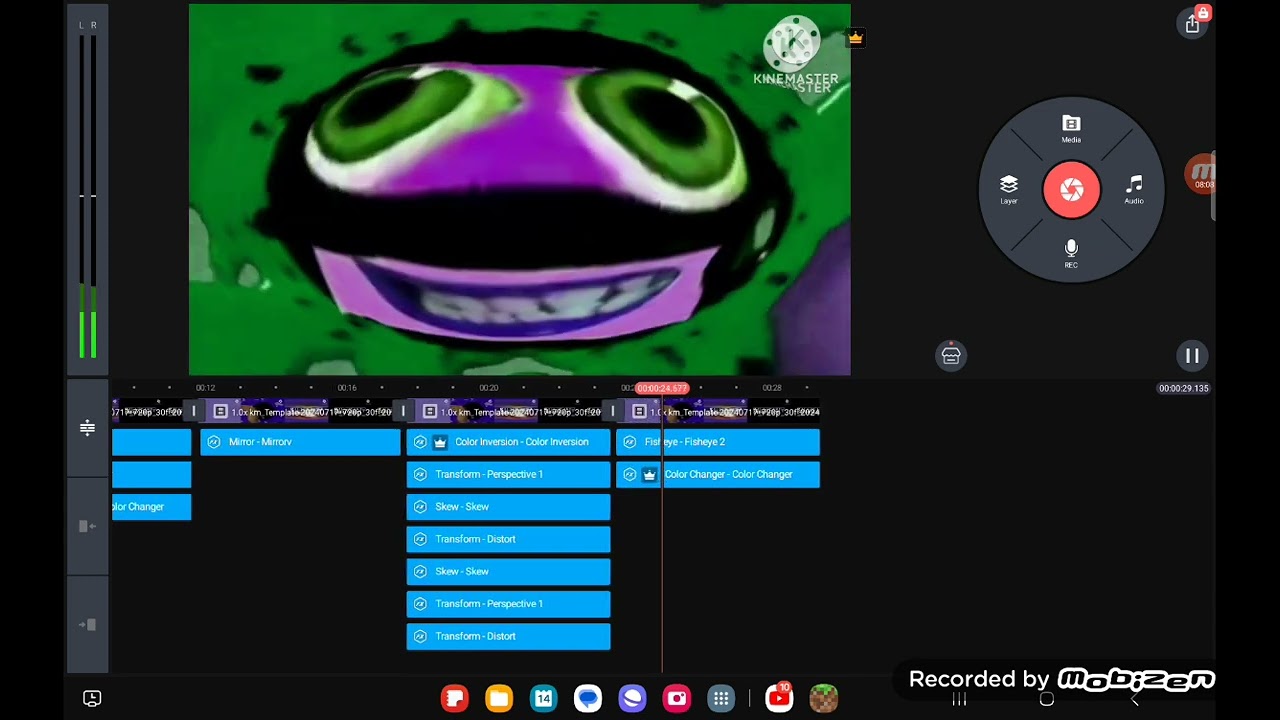Click the crown icon on Color Changer layer
This screenshot has width=1280, height=720.
tap(649, 474)
